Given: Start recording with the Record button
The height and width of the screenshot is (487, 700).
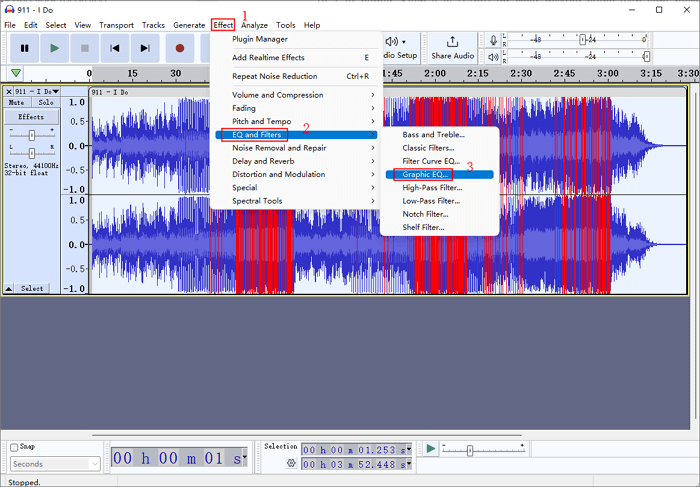Looking at the screenshot, I should pos(180,47).
